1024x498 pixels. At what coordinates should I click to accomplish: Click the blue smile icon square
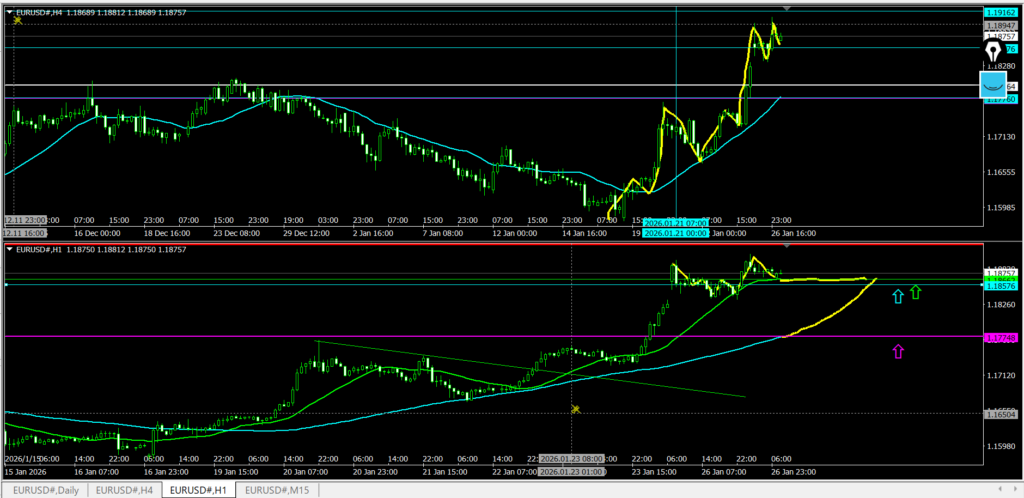993,85
